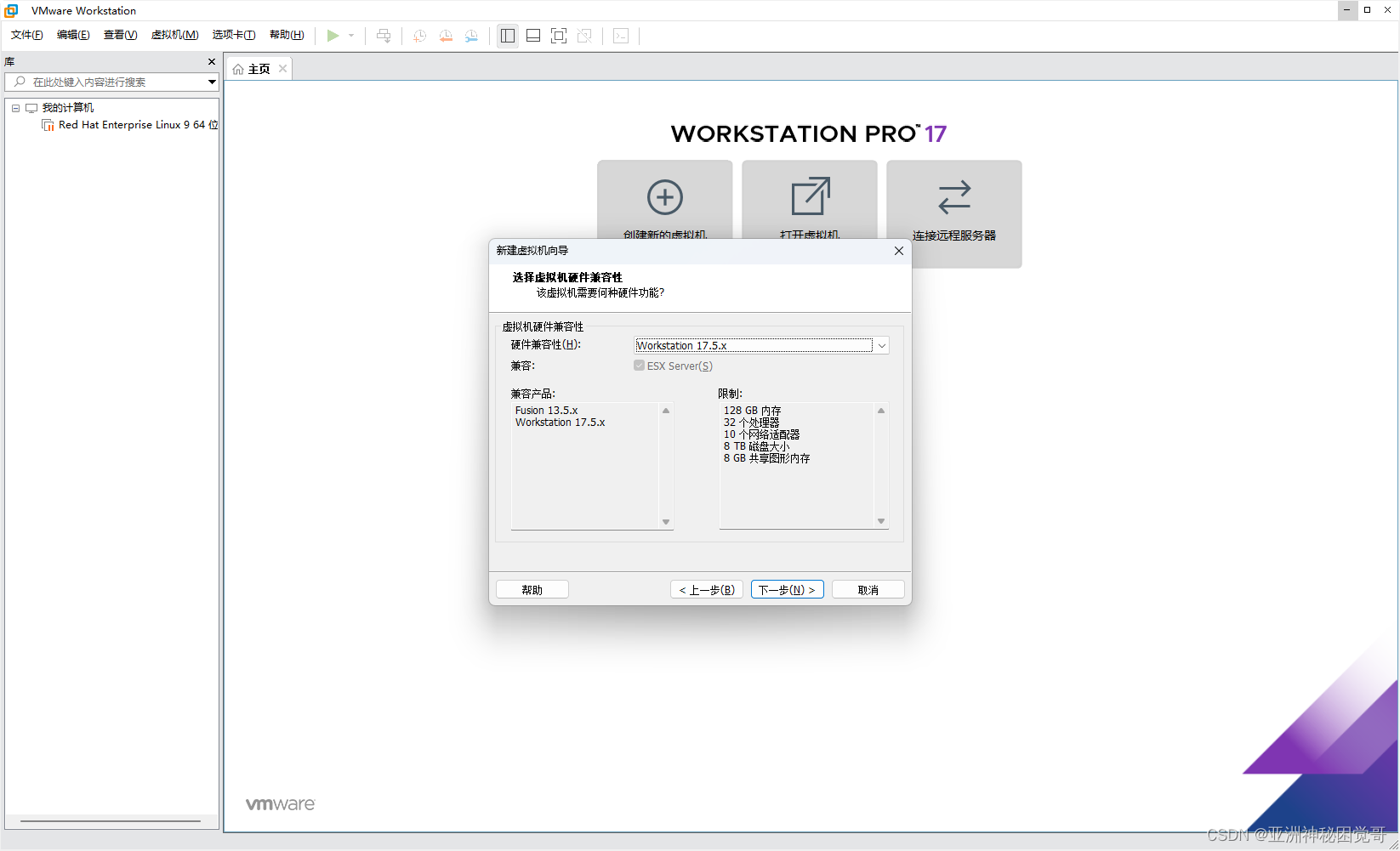Select the 8 GB 共享图形内存 limit entry

coord(766,458)
